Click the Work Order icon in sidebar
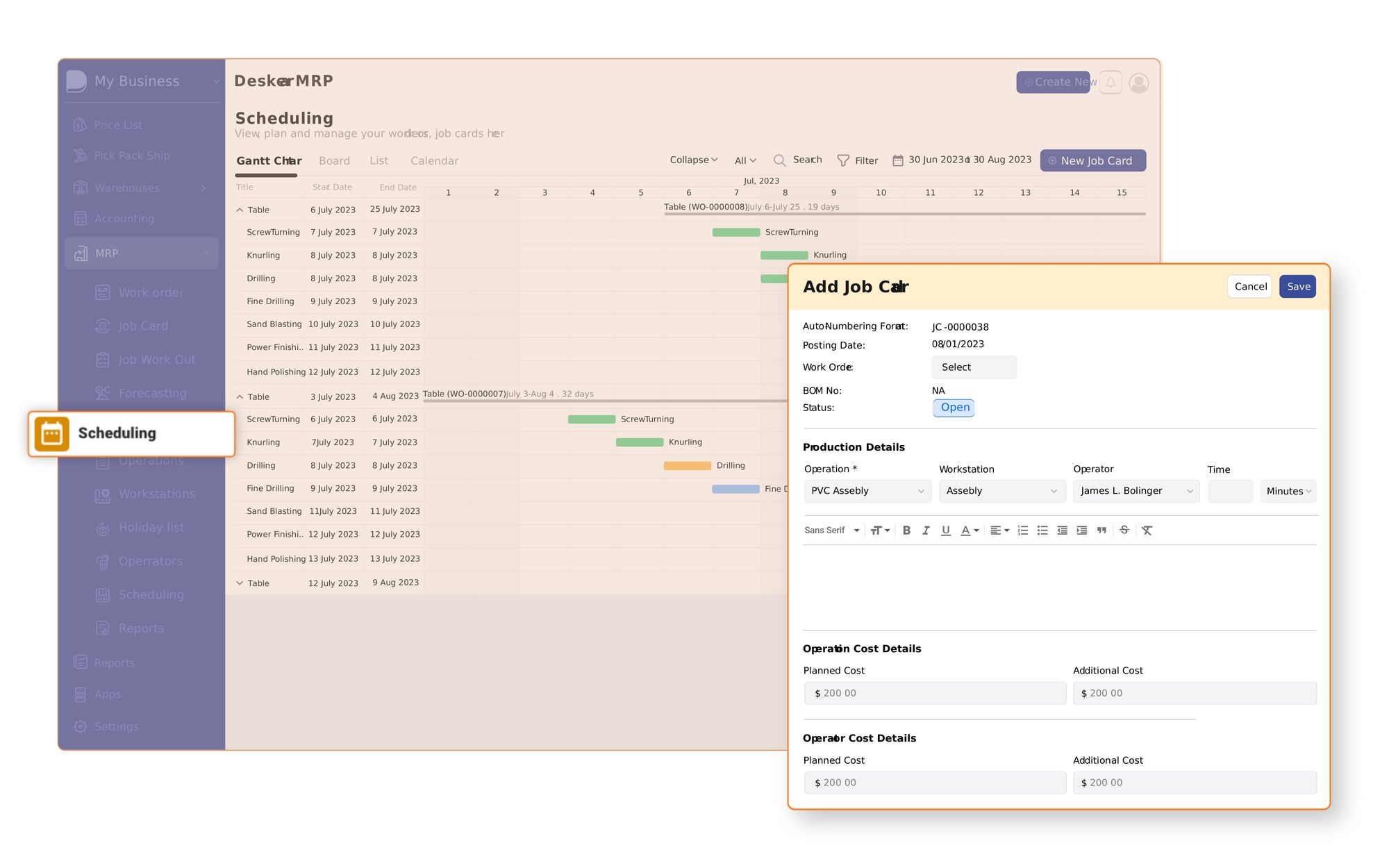The height and width of the screenshot is (868, 1389). tap(103, 292)
